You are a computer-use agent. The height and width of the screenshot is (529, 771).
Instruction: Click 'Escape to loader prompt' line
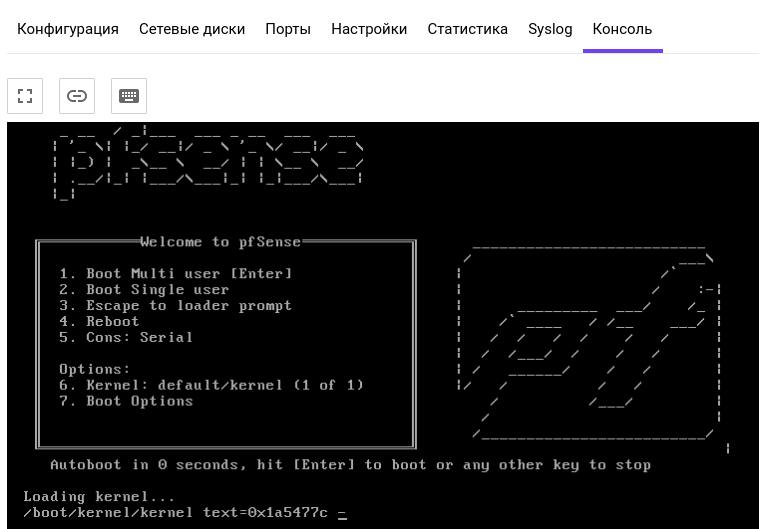click(x=176, y=305)
